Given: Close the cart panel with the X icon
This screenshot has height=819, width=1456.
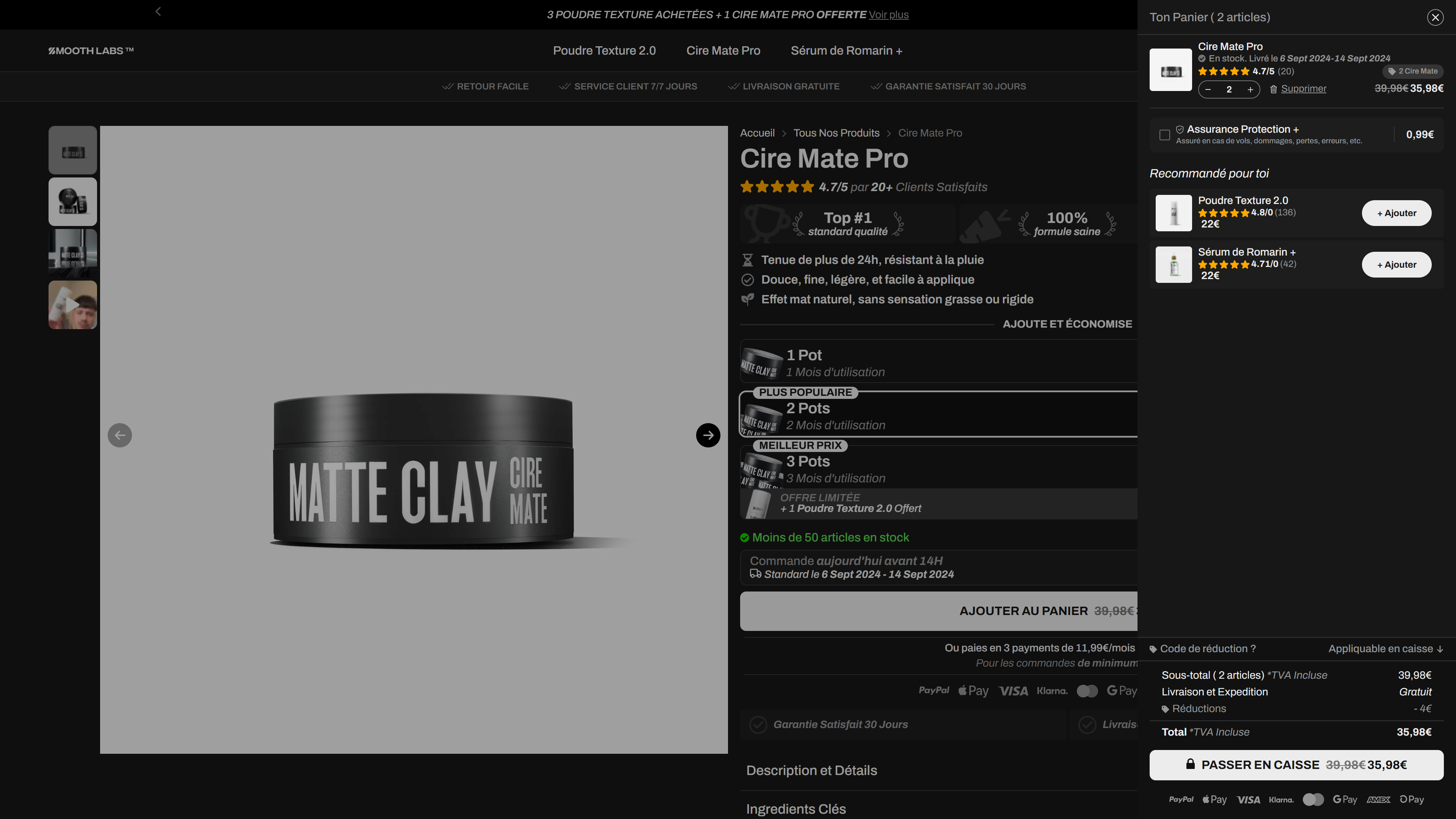Looking at the screenshot, I should [x=1435, y=17].
